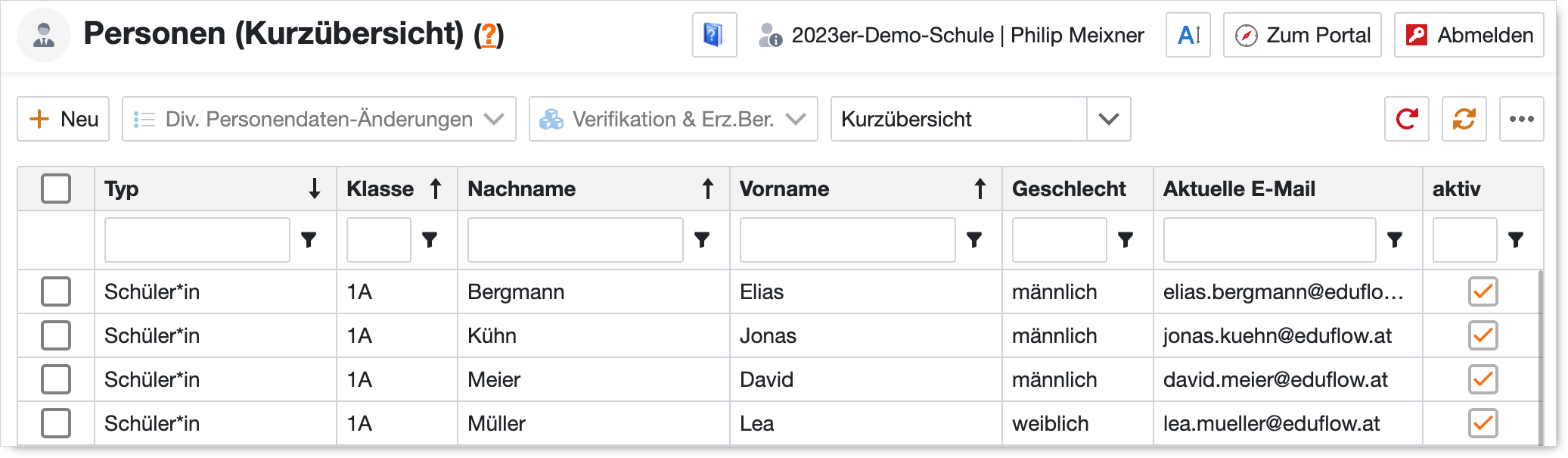The width and height of the screenshot is (1568, 458).
Task: Click the orange sync refresh icon
Action: [x=1464, y=119]
